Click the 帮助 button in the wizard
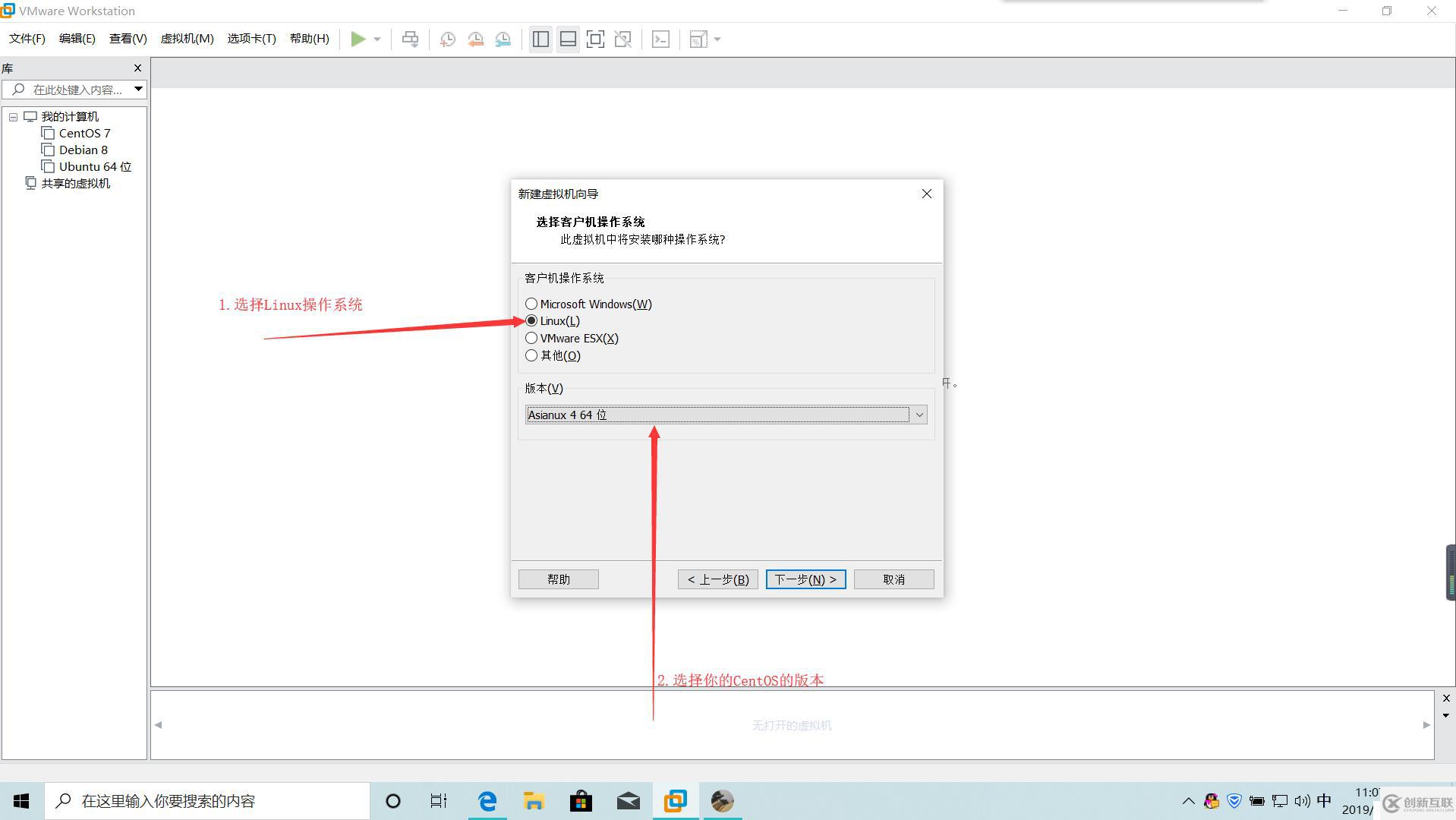Viewport: 1456px width, 820px height. pyautogui.click(x=558, y=579)
